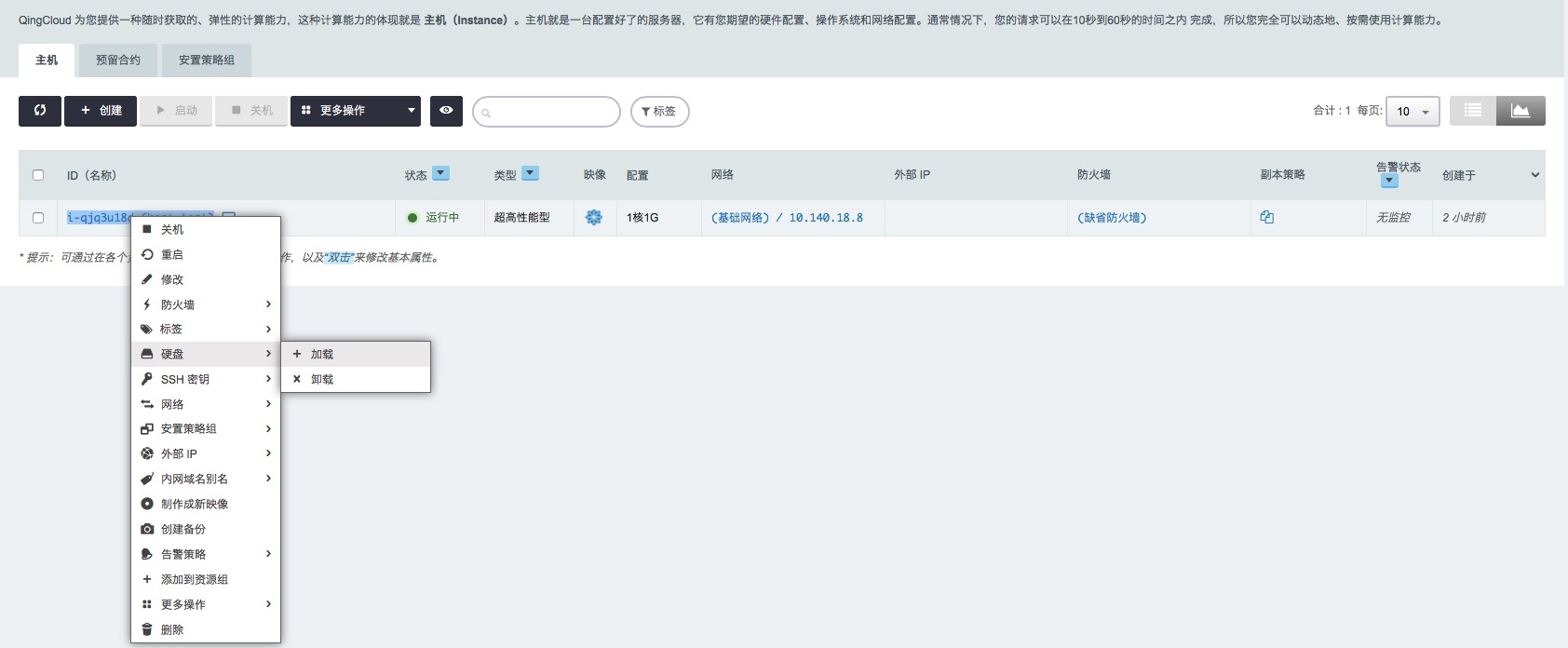Switch to list view icon
The height and width of the screenshot is (648, 1568).
click(x=1472, y=111)
